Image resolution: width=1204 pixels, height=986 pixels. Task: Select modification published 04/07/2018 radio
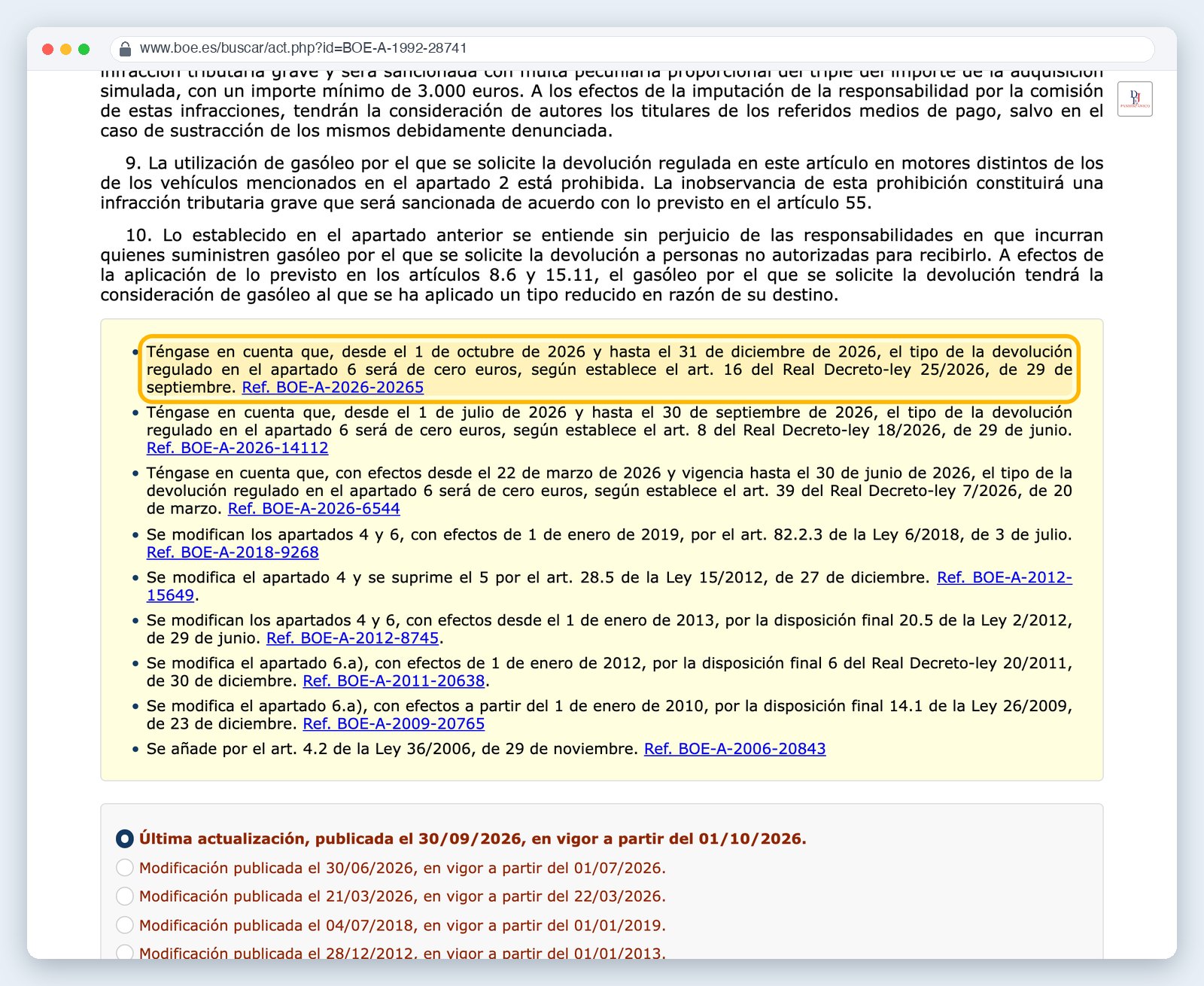(x=125, y=925)
